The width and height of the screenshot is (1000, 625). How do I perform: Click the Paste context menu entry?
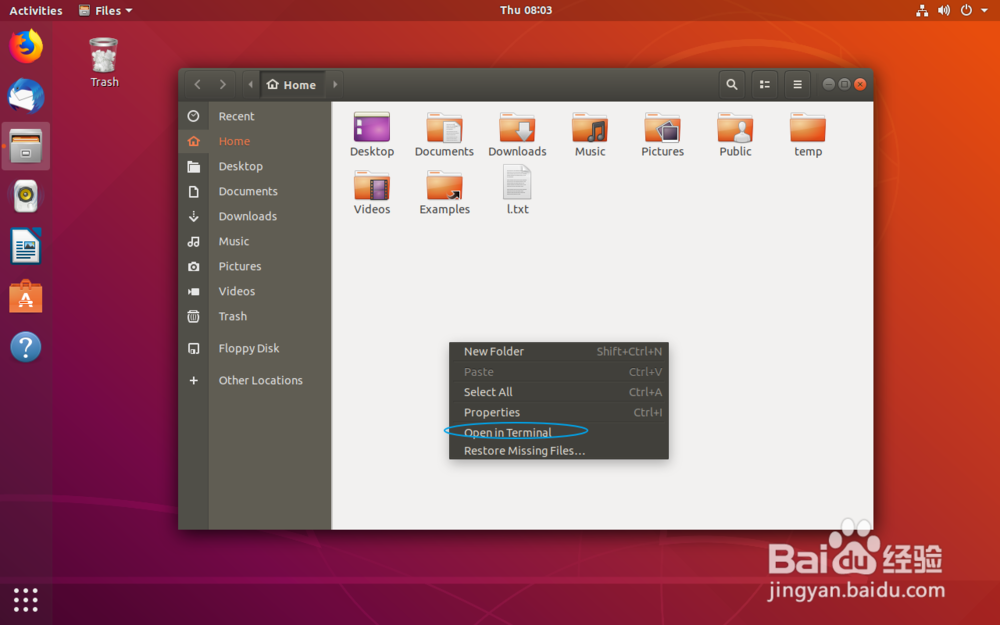point(559,372)
